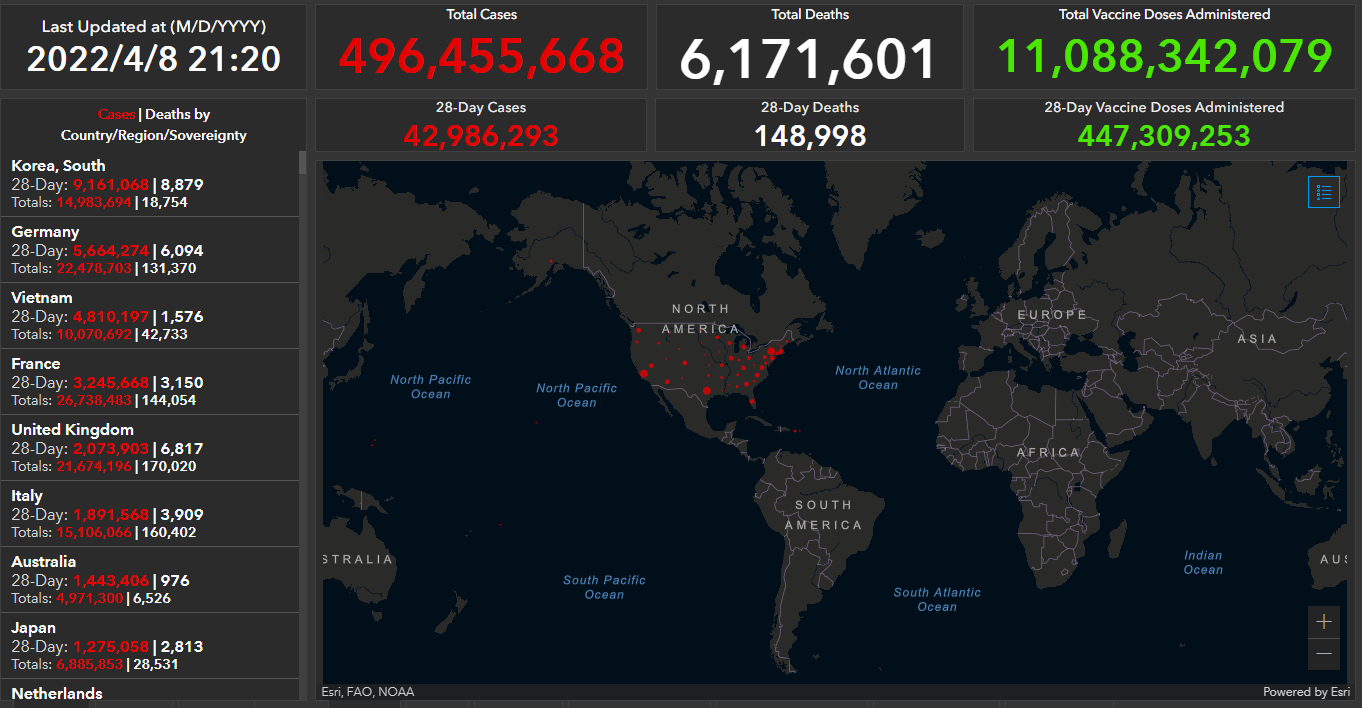Click the South Pacific Ocean map label

[604, 587]
